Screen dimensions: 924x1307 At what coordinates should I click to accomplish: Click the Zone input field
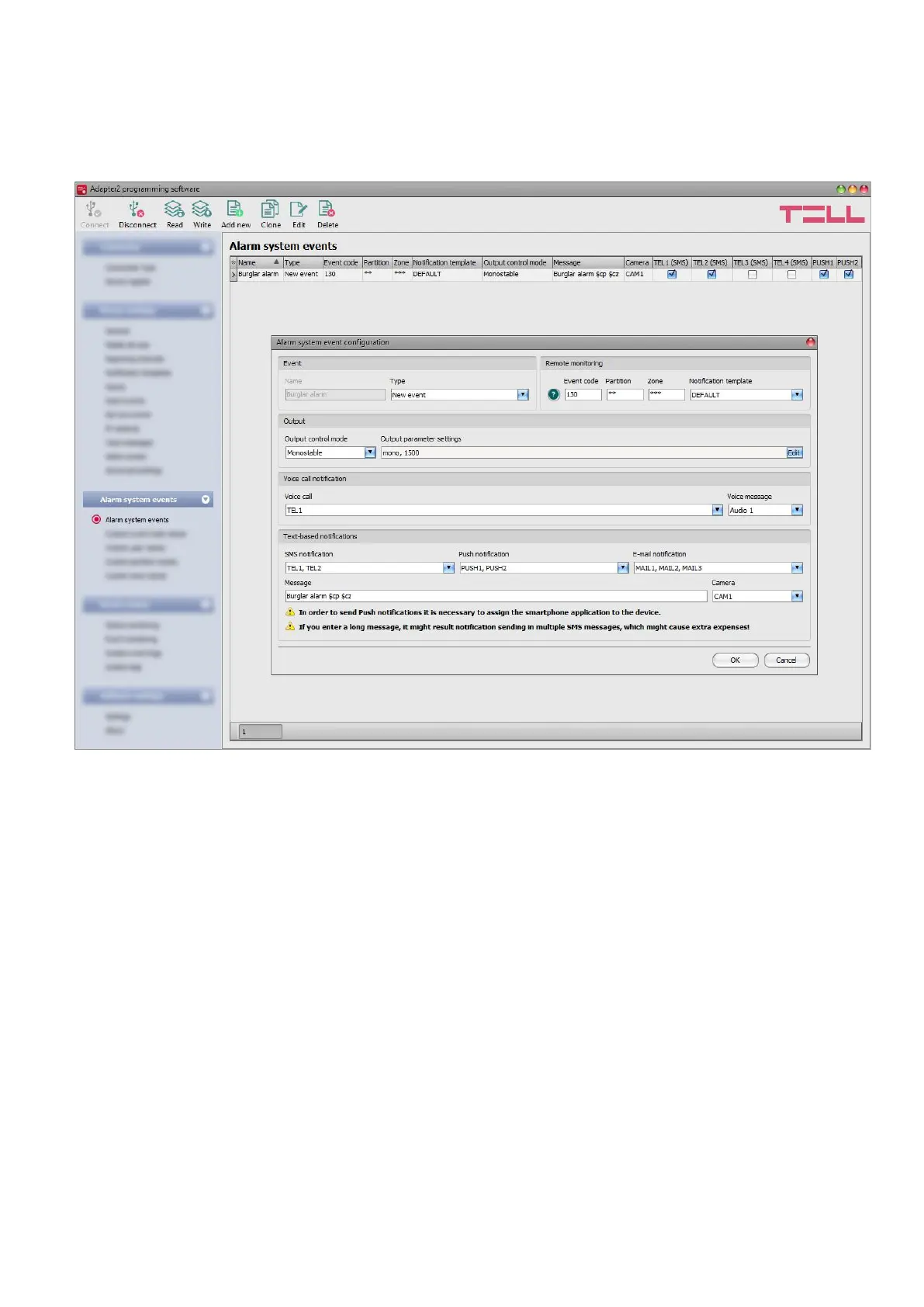click(666, 394)
